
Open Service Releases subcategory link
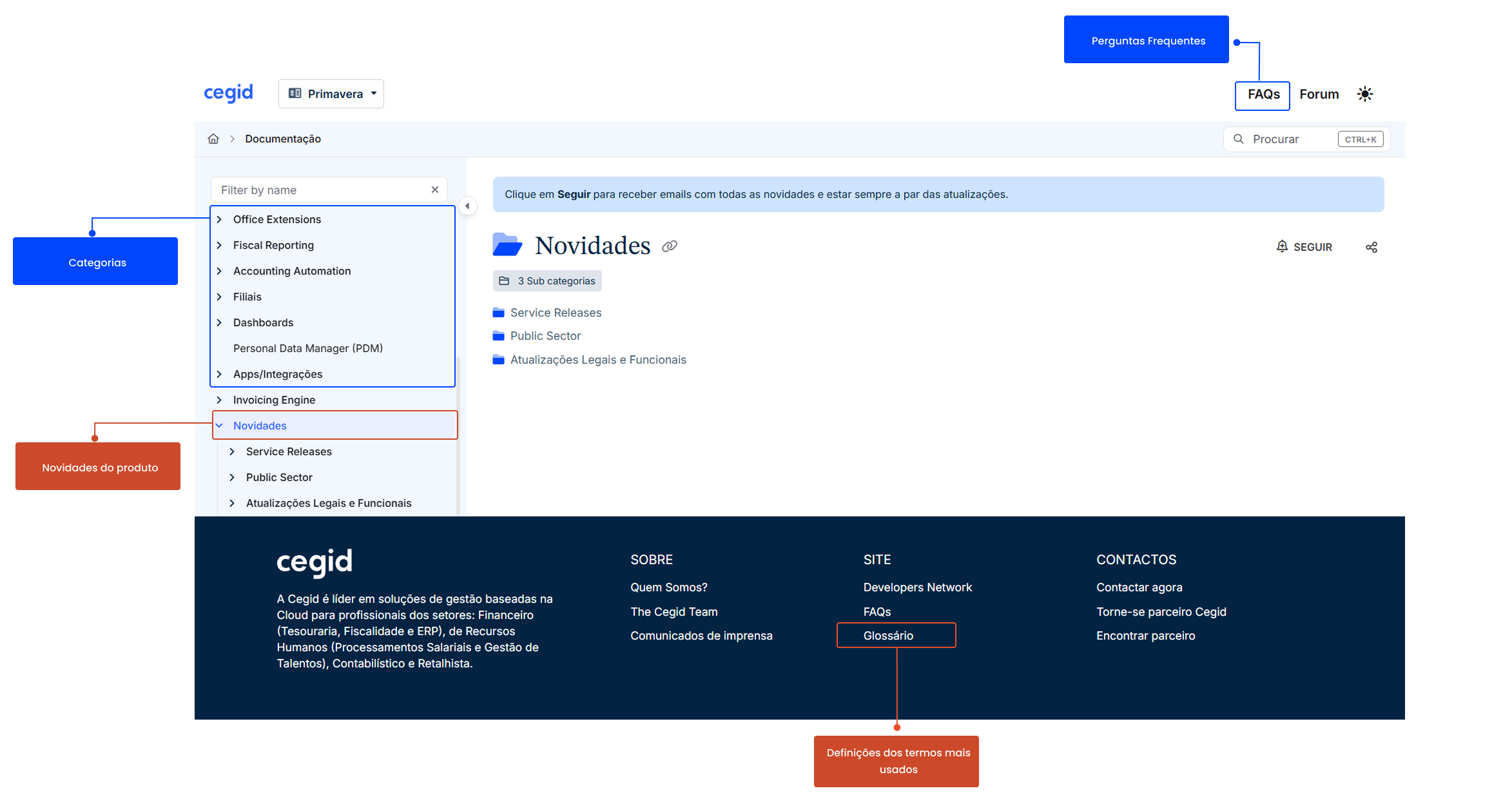(x=556, y=313)
